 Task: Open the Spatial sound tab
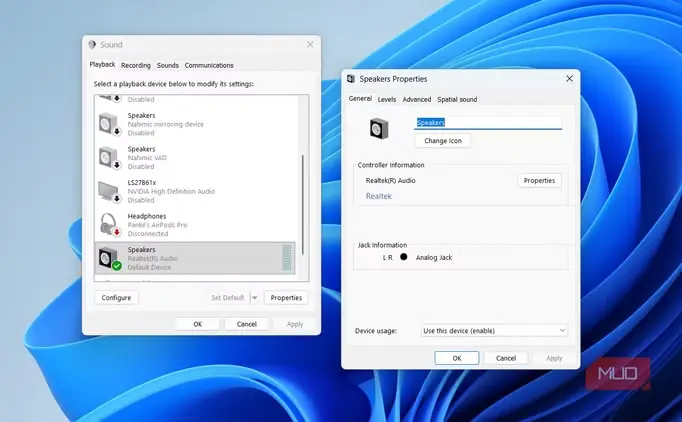pos(457,99)
